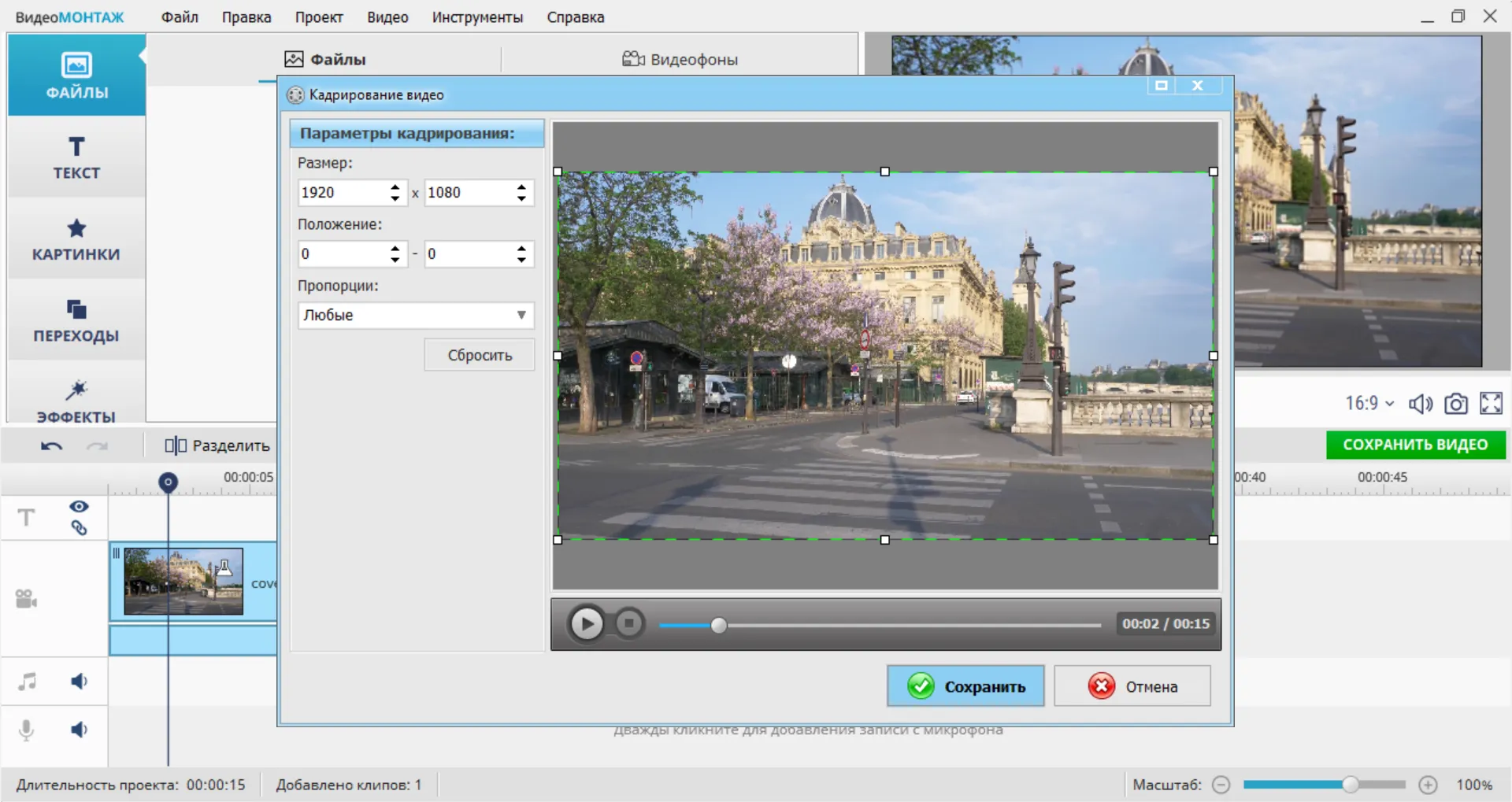Expand main preview to fullscreen
The image size is (1512, 802).
coord(1491,404)
